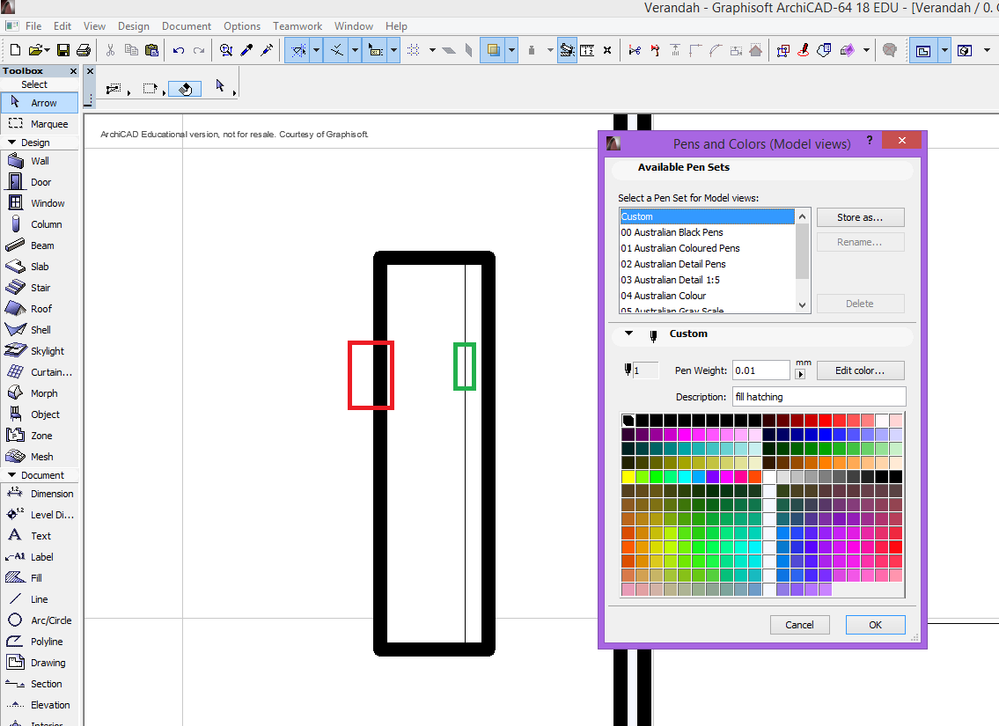Select the Roof tool in Toolbox
This screenshot has height=726, width=999.
(40, 309)
